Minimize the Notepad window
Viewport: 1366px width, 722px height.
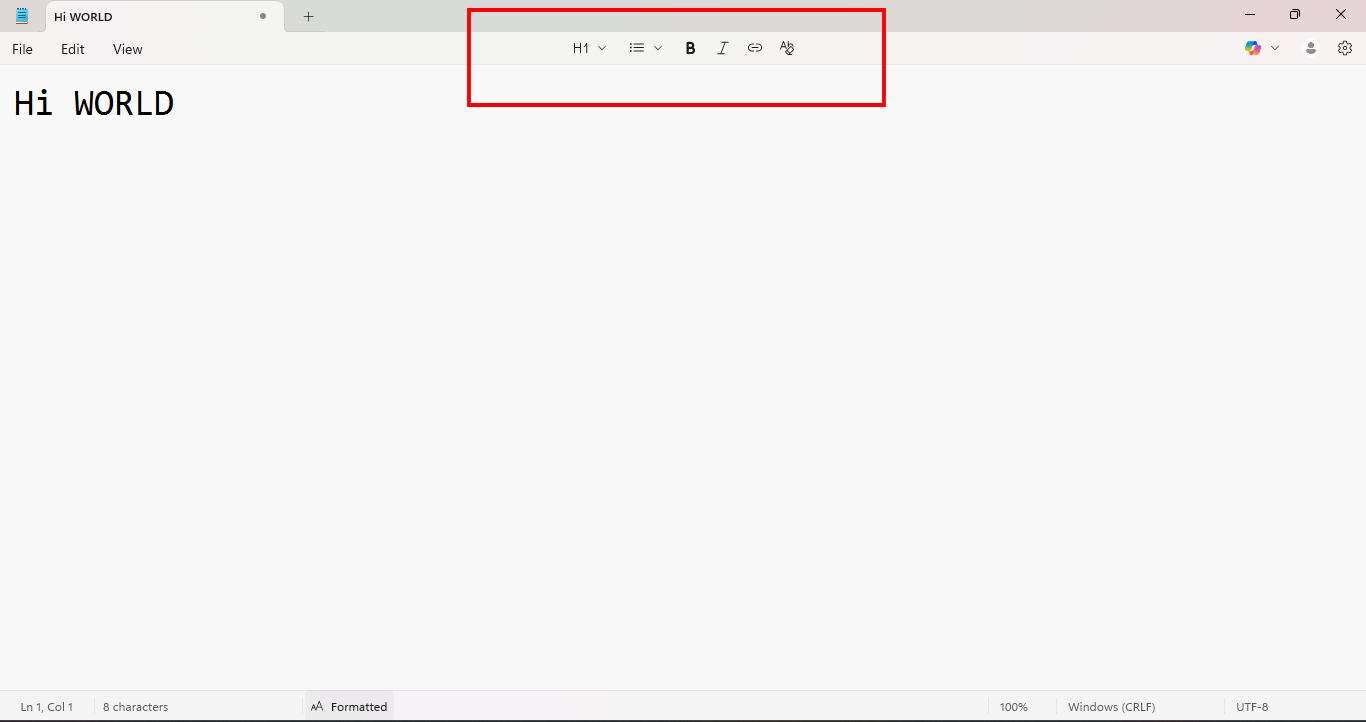(x=1250, y=15)
